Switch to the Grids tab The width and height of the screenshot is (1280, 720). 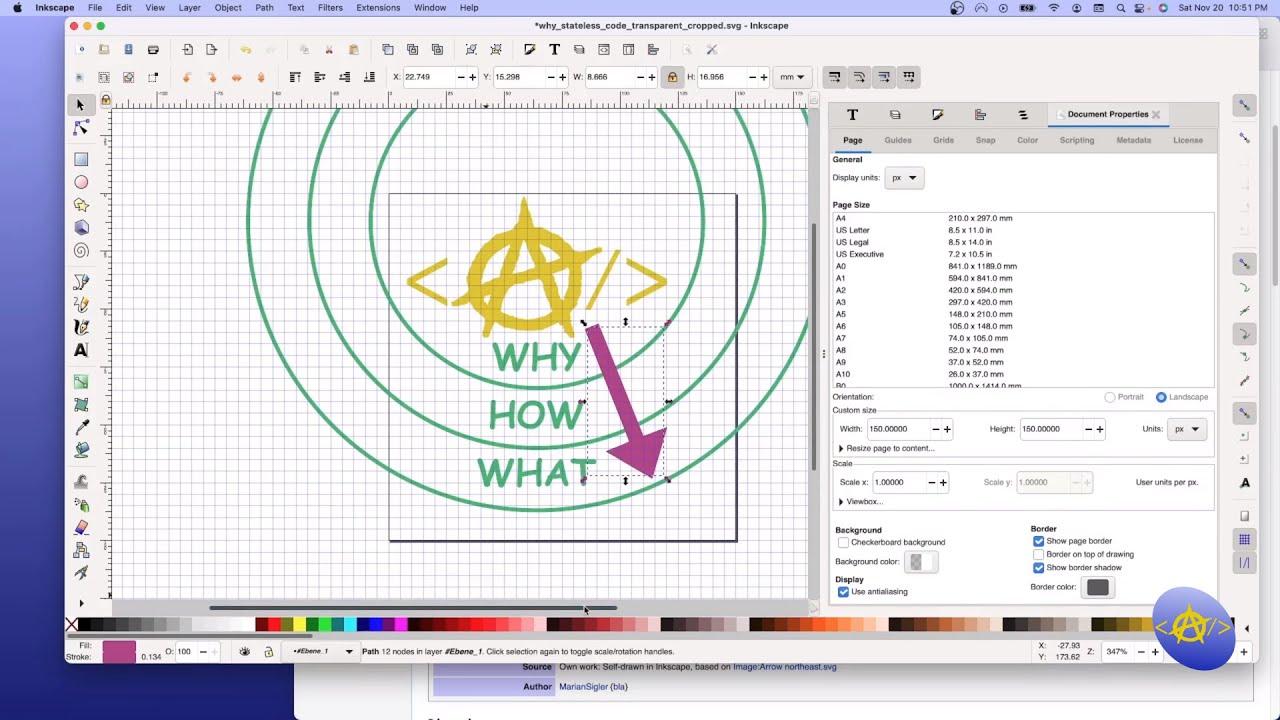tap(943, 140)
